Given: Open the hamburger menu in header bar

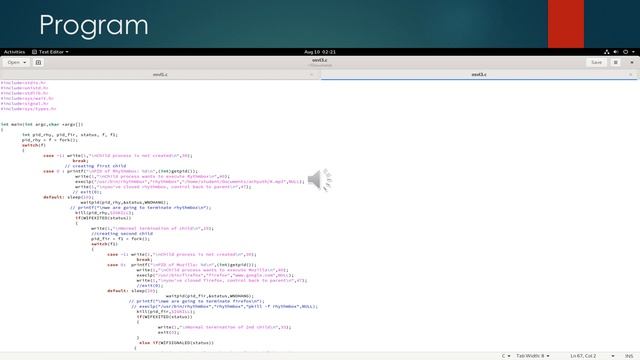Looking at the screenshot, I should click(616, 62).
